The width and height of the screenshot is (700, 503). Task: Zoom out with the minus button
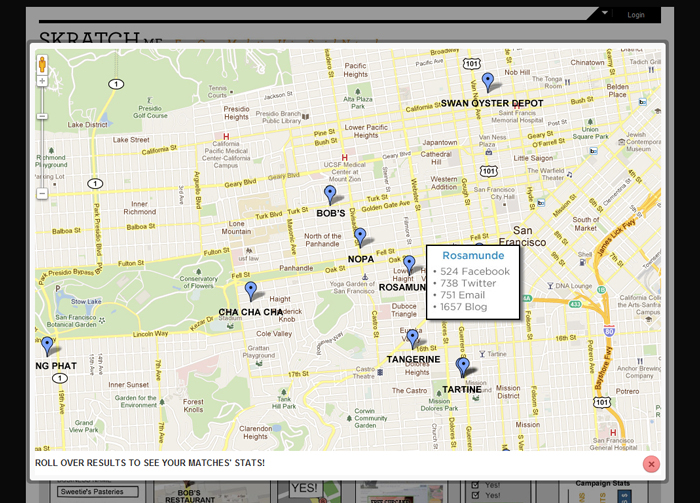pyautogui.click(x=42, y=194)
